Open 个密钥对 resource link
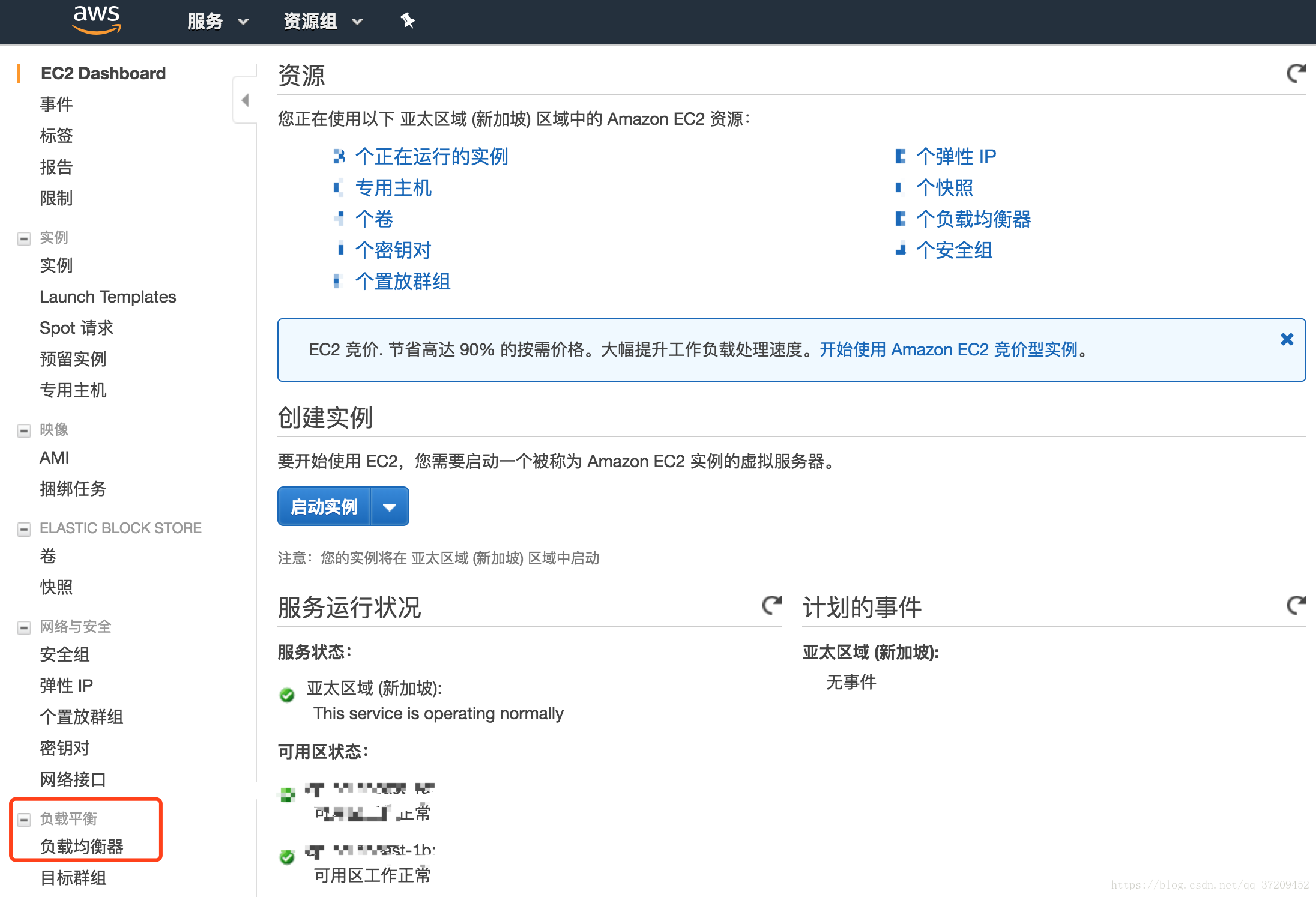 (393, 250)
